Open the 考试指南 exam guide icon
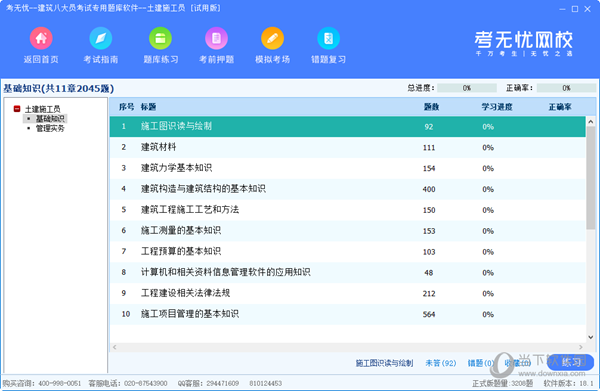 tap(101, 38)
